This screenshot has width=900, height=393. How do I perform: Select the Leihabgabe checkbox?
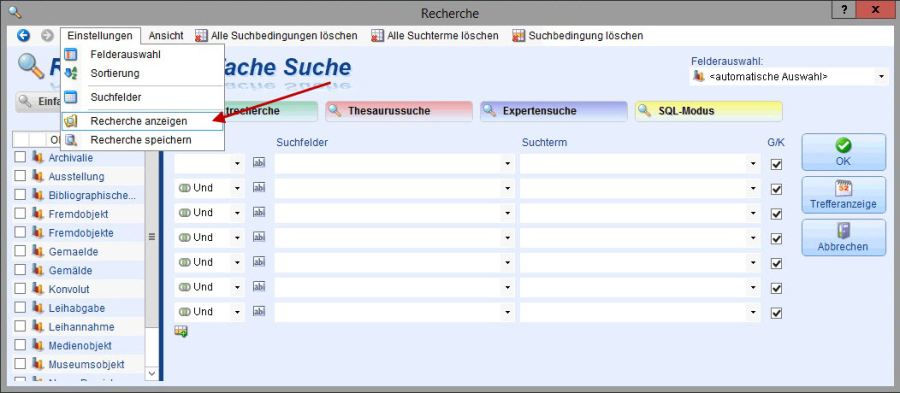[20, 308]
